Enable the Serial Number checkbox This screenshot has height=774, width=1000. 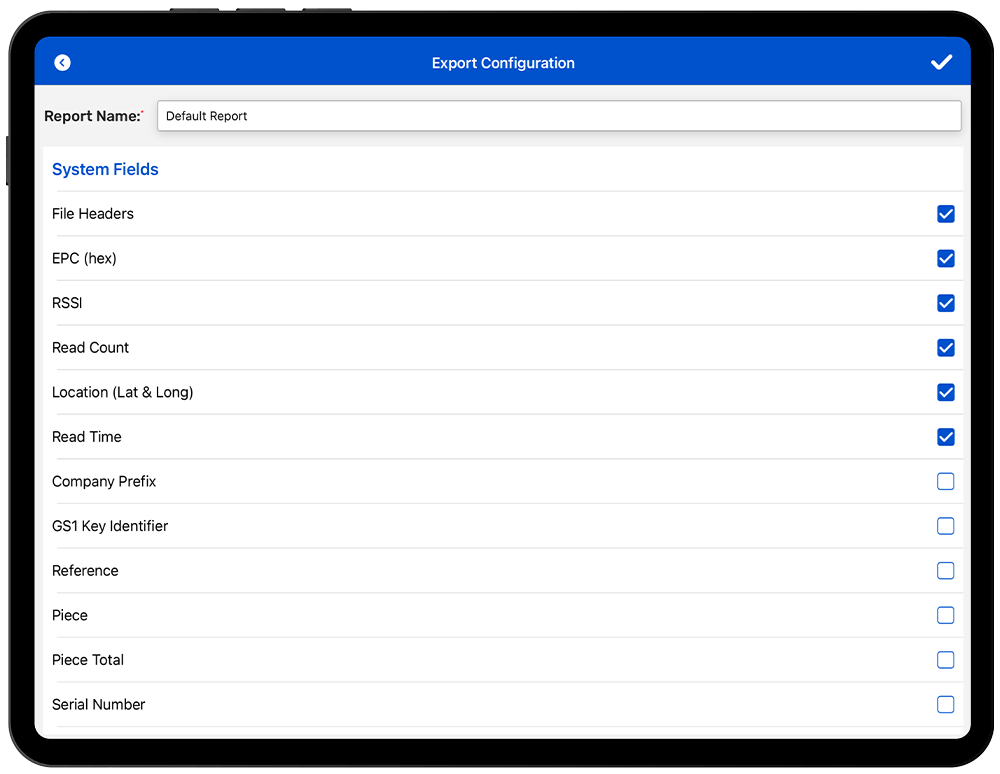[x=945, y=705]
